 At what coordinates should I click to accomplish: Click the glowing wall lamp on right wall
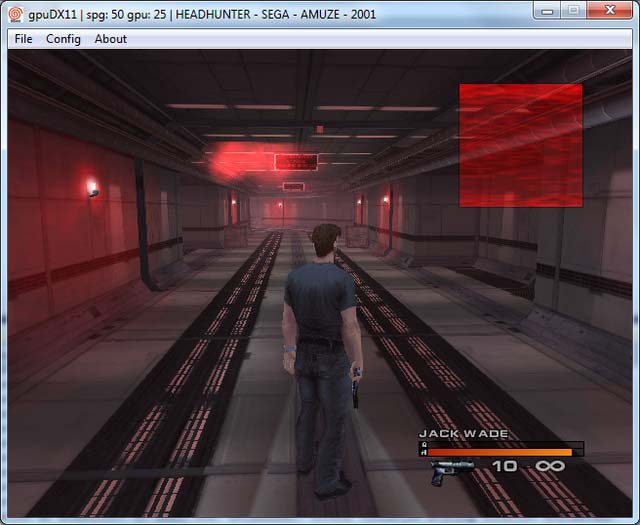click(x=385, y=200)
